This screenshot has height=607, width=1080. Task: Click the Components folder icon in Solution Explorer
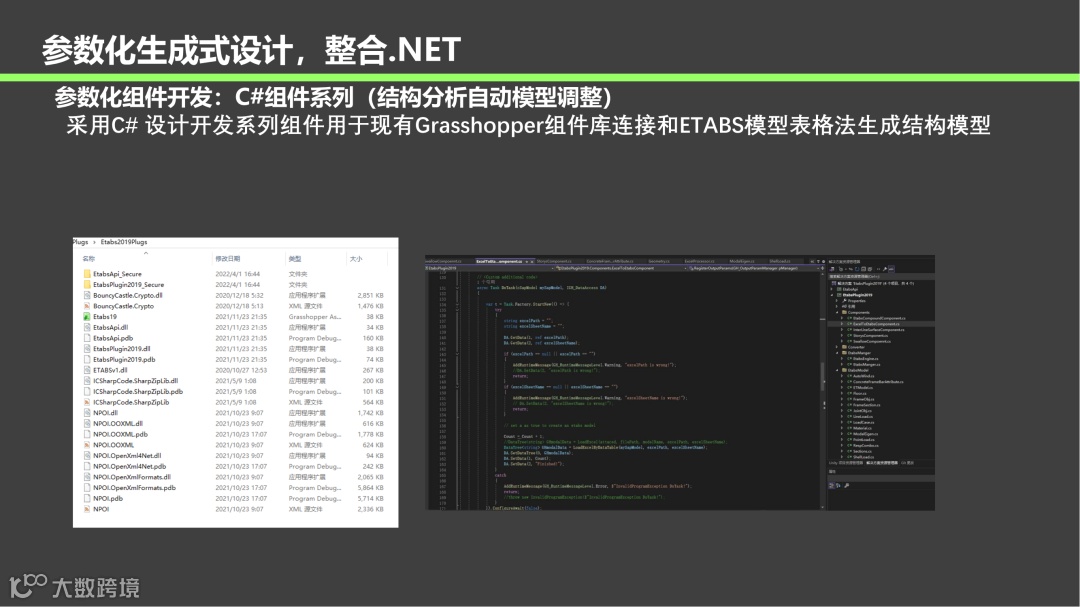[x=844, y=312]
